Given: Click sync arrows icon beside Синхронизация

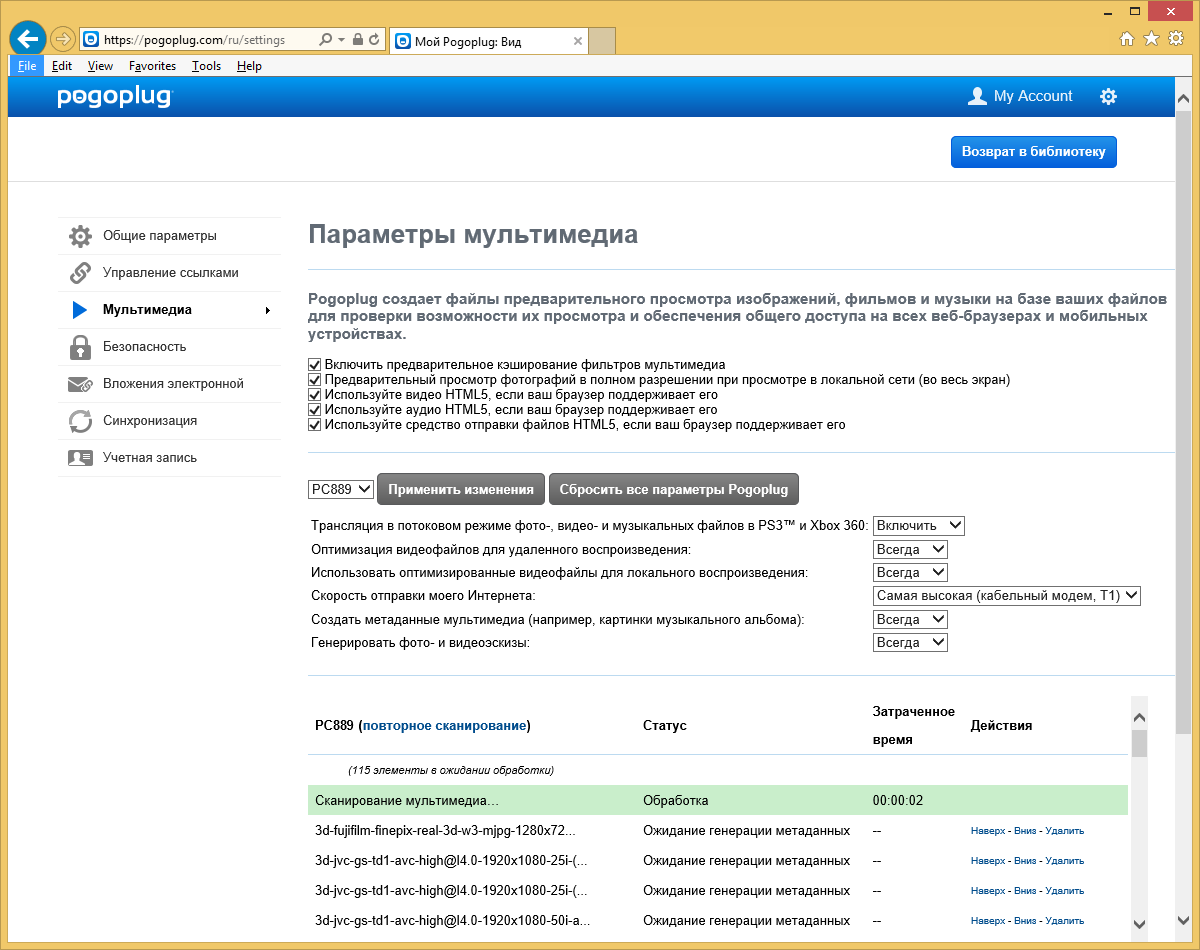Looking at the screenshot, I should [80, 421].
